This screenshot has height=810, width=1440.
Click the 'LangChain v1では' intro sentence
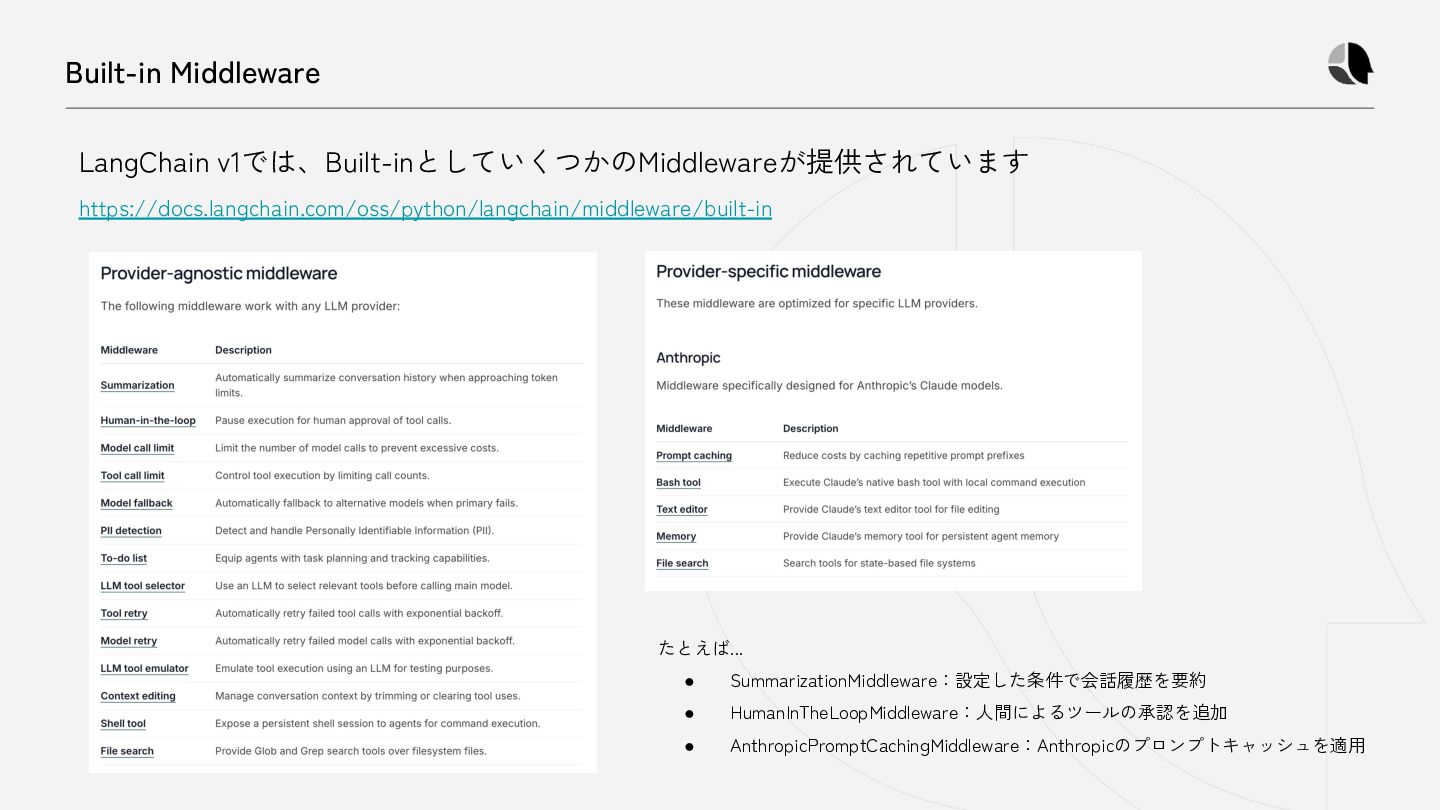tap(553, 161)
